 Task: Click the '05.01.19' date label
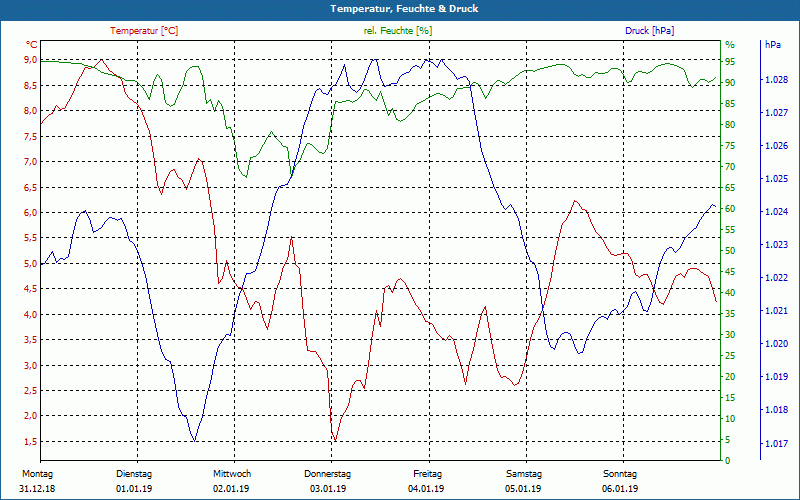(523, 489)
